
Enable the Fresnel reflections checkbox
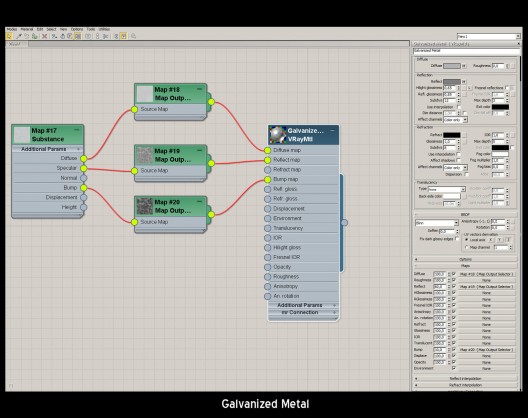pos(507,88)
